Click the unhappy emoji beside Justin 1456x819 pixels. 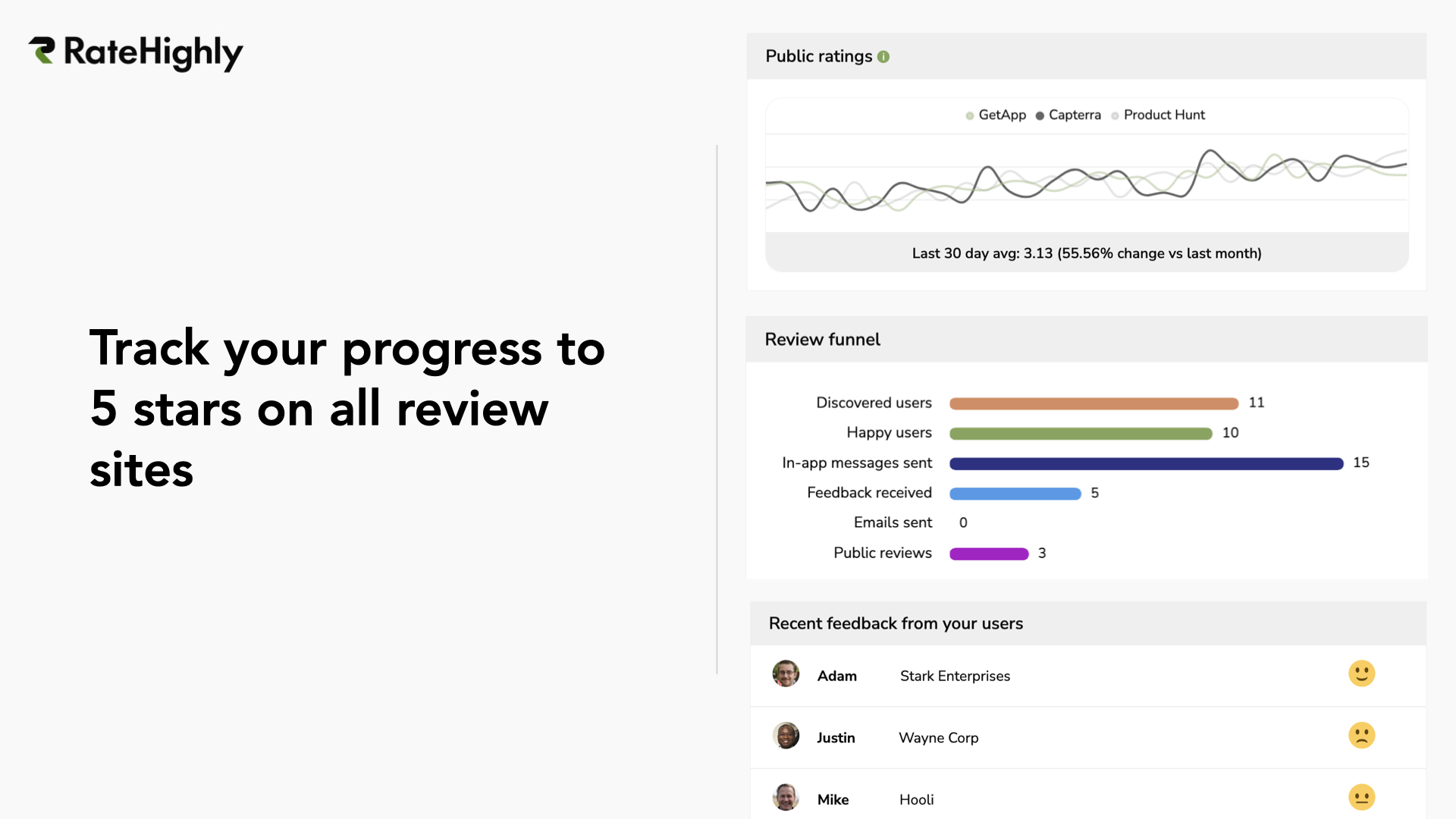[1361, 736]
